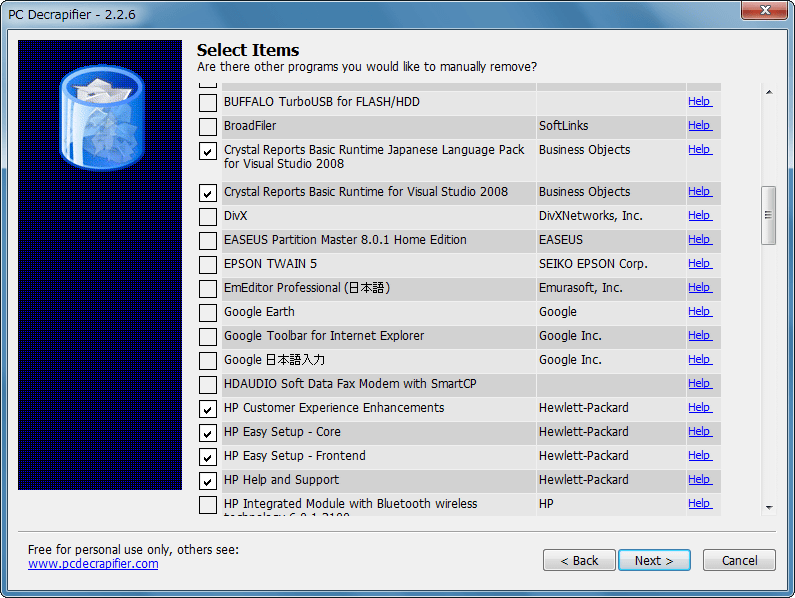795x598 pixels.
Task: Click the Help link for DivX
Action: click(700, 216)
